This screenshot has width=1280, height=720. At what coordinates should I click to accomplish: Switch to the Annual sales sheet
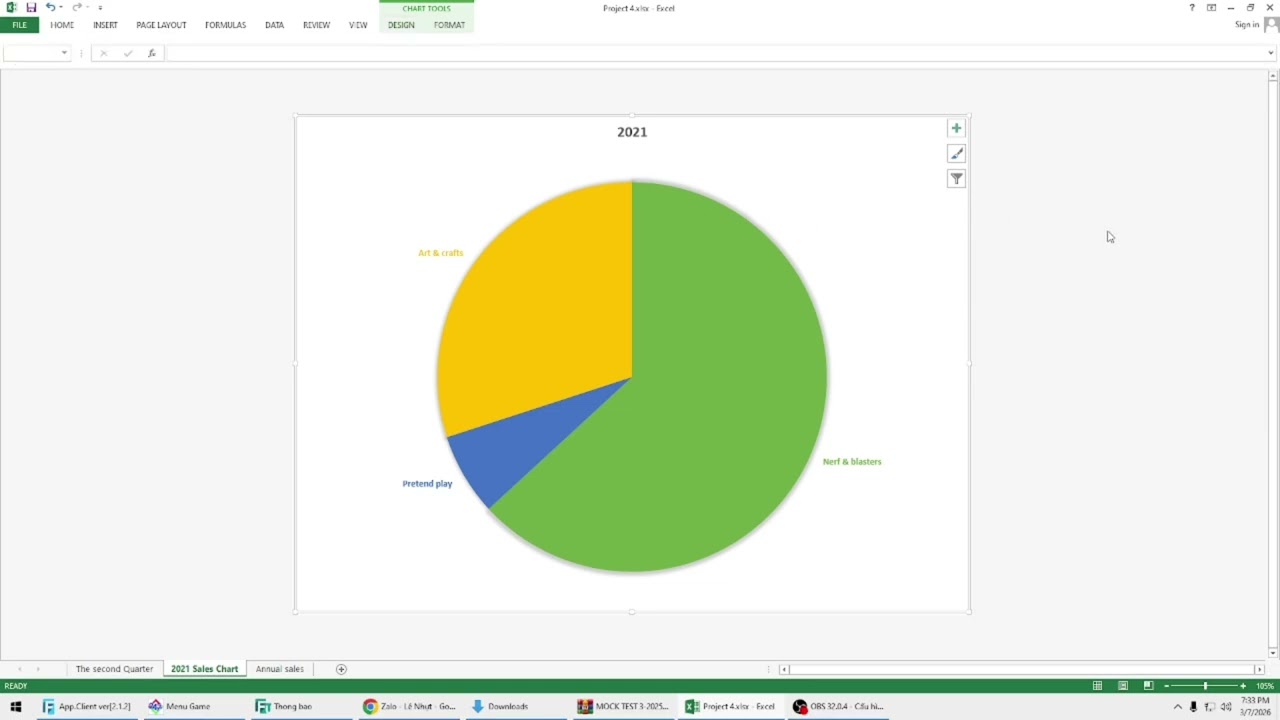pyautogui.click(x=279, y=669)
